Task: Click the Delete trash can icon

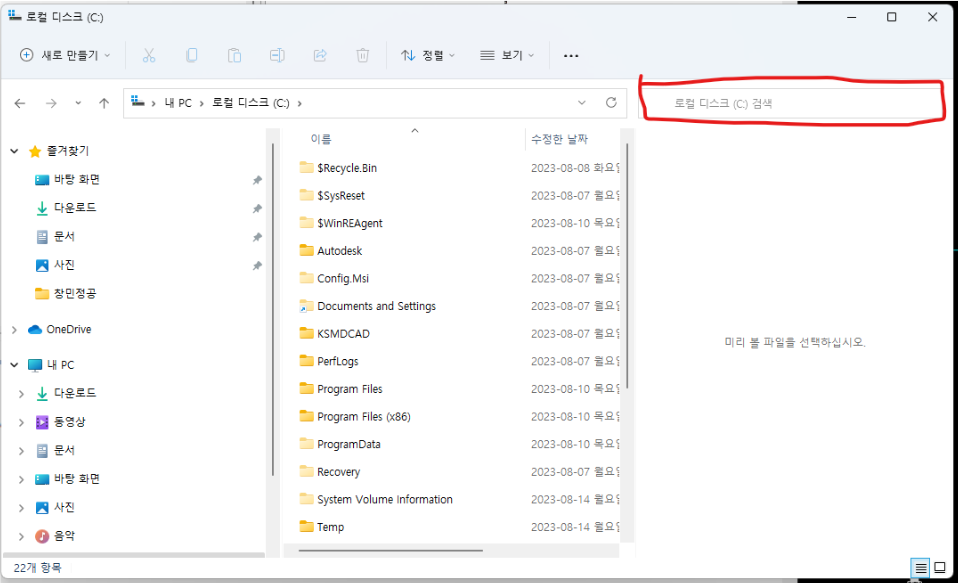Action: (x=362, y=56)
